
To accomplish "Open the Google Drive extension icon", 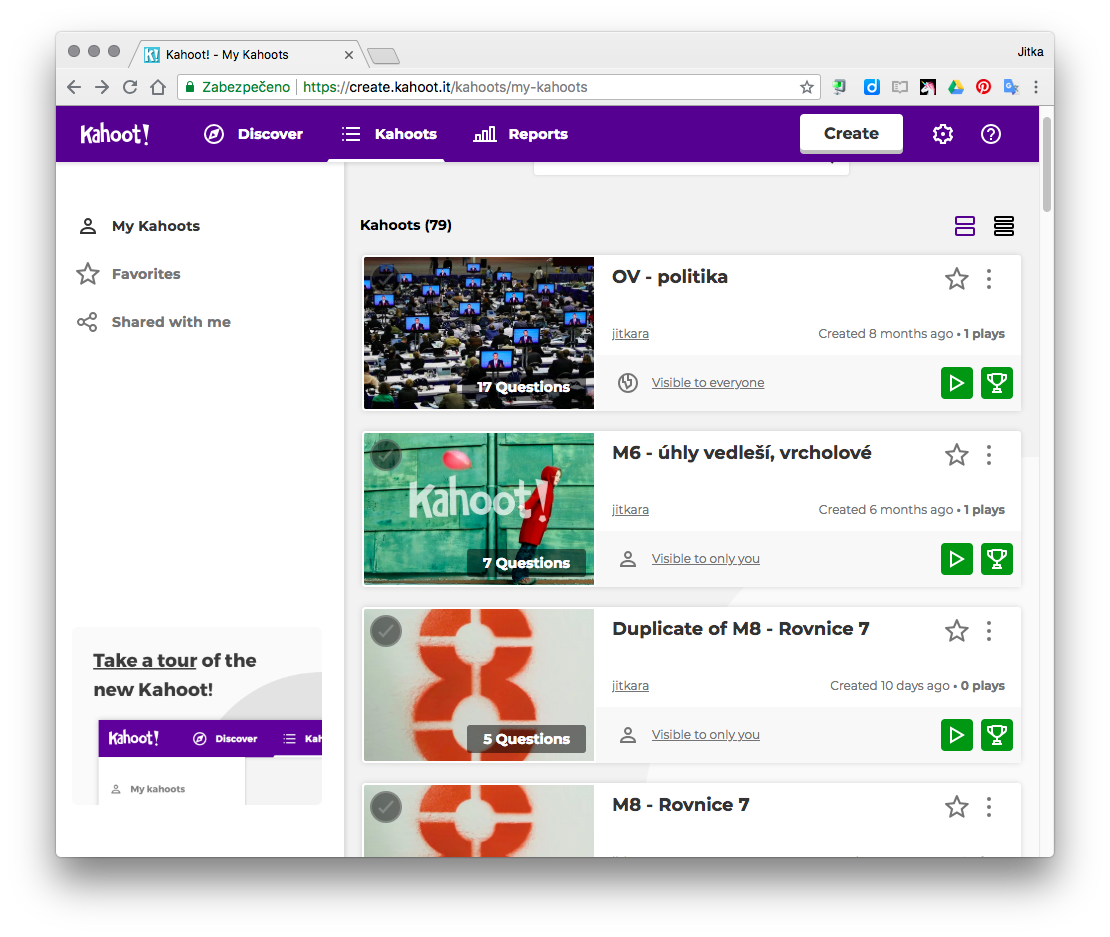I will click(956, 87).
